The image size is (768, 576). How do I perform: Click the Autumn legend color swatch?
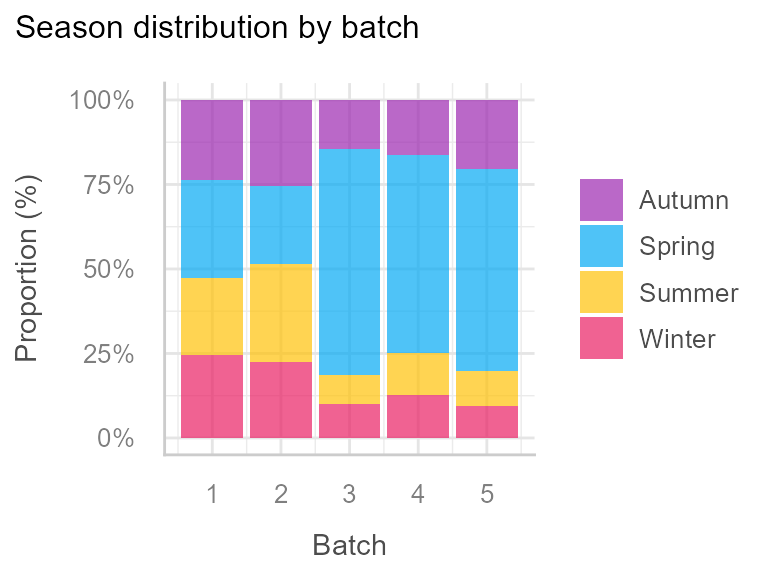601,200
